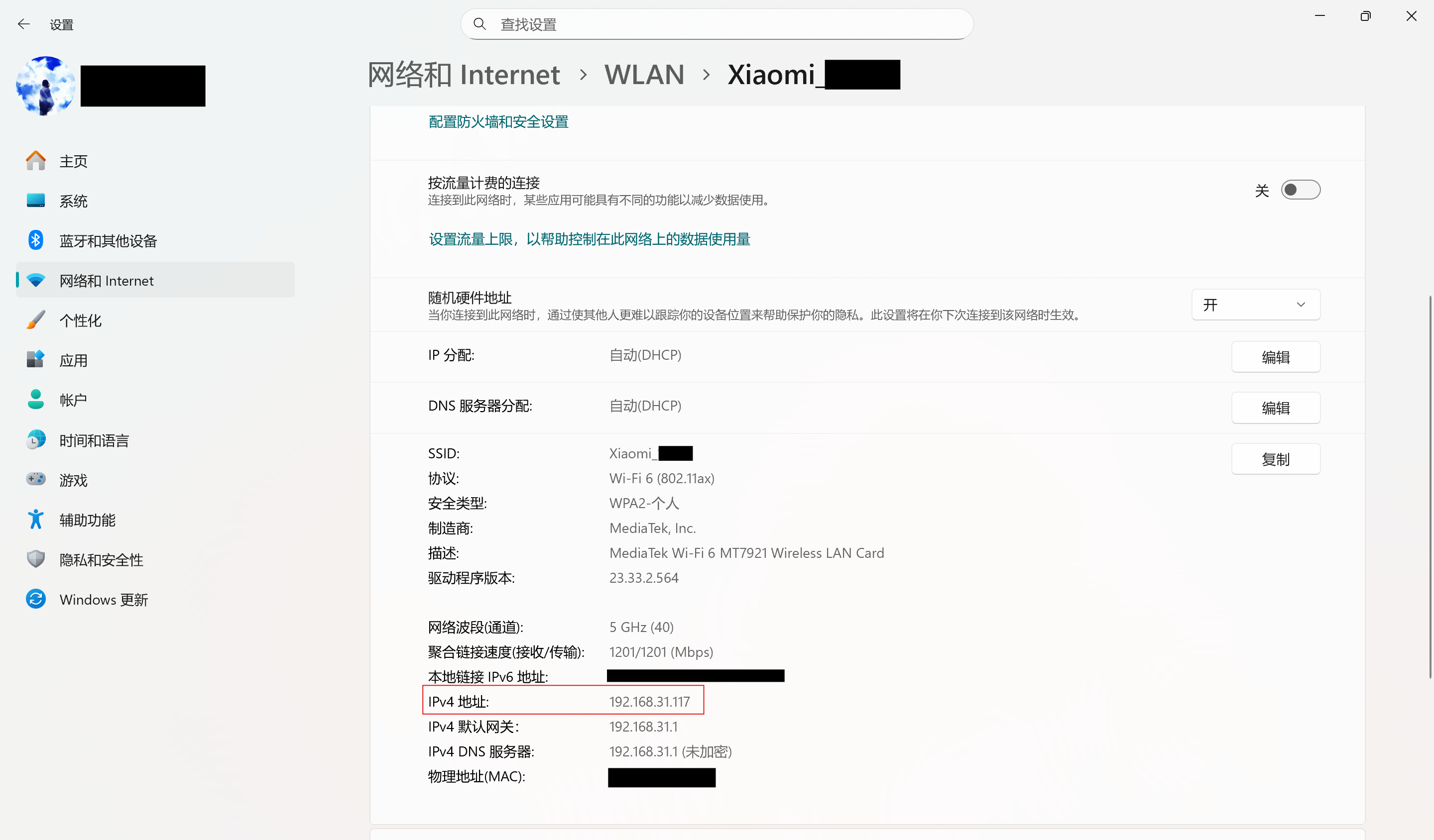Viewport: 1434px width, 840px height.
Task: Open 配置防火墙和安全设置 link
Action: pos(498,122)
